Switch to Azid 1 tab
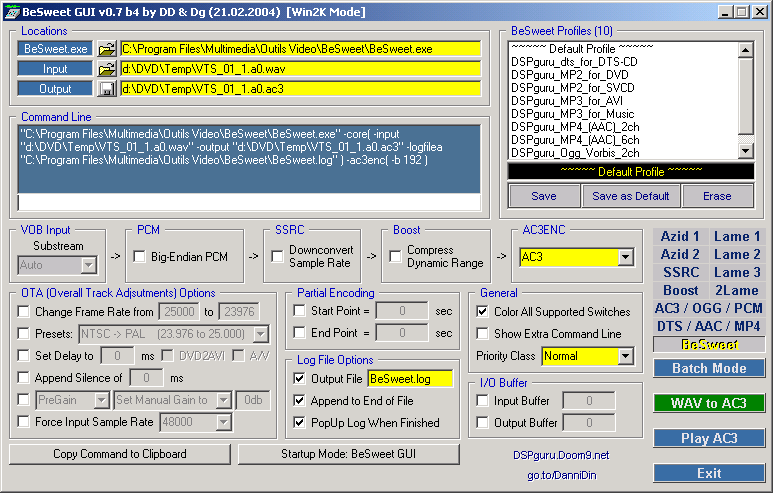This screenshot has width=773, height=493. pyautogui.click(x=680, y=237)
